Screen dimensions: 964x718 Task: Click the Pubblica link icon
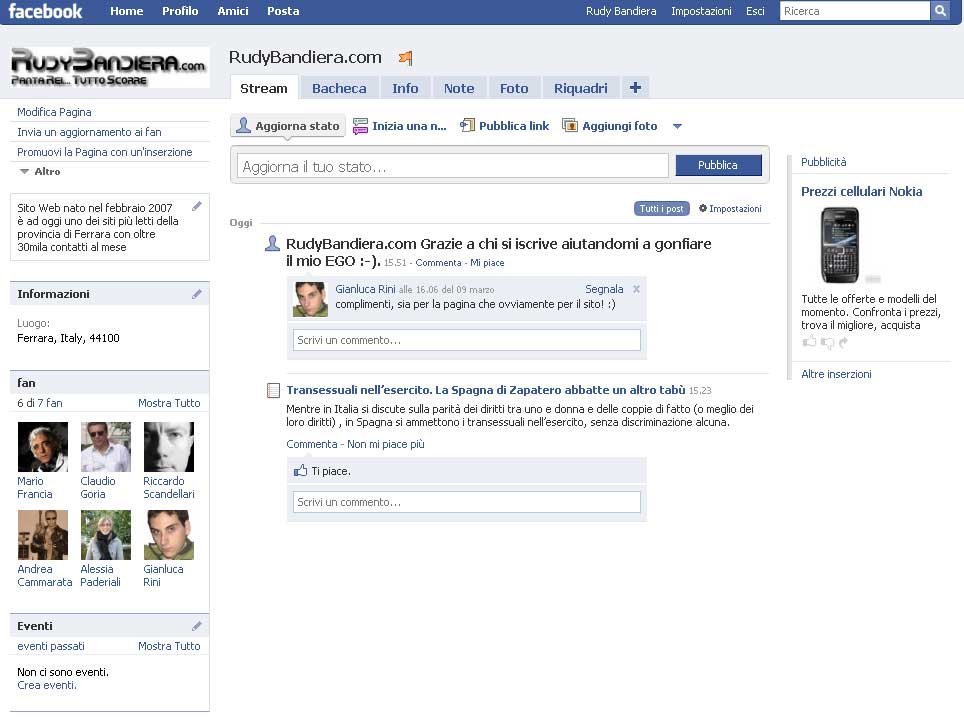point(468,125)
